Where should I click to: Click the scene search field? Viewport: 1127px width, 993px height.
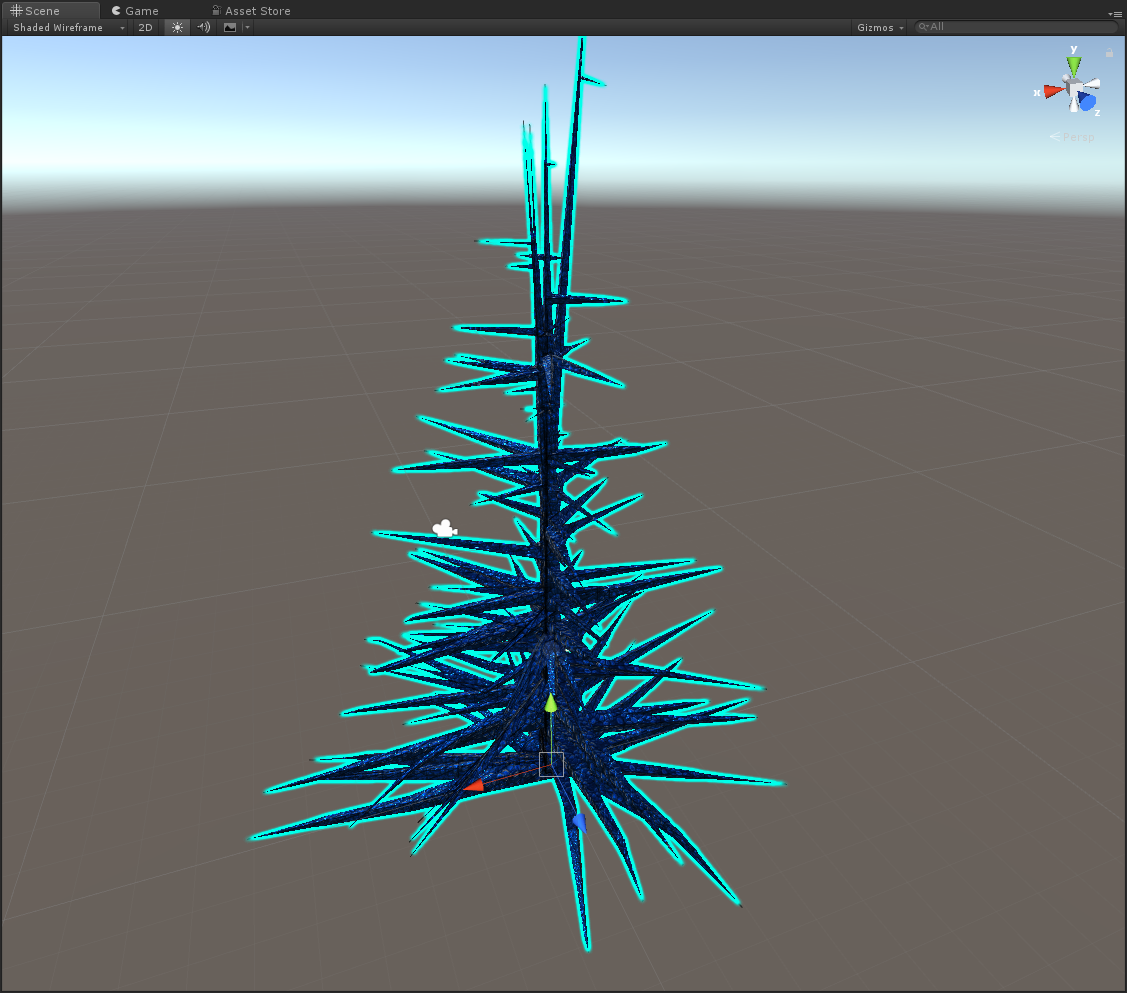tap(1015, 27)
